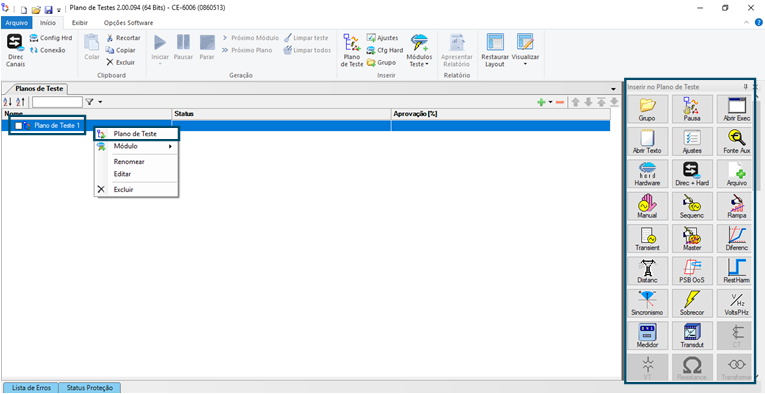Click Ajustes in the Inserir group

pos(382,38)
